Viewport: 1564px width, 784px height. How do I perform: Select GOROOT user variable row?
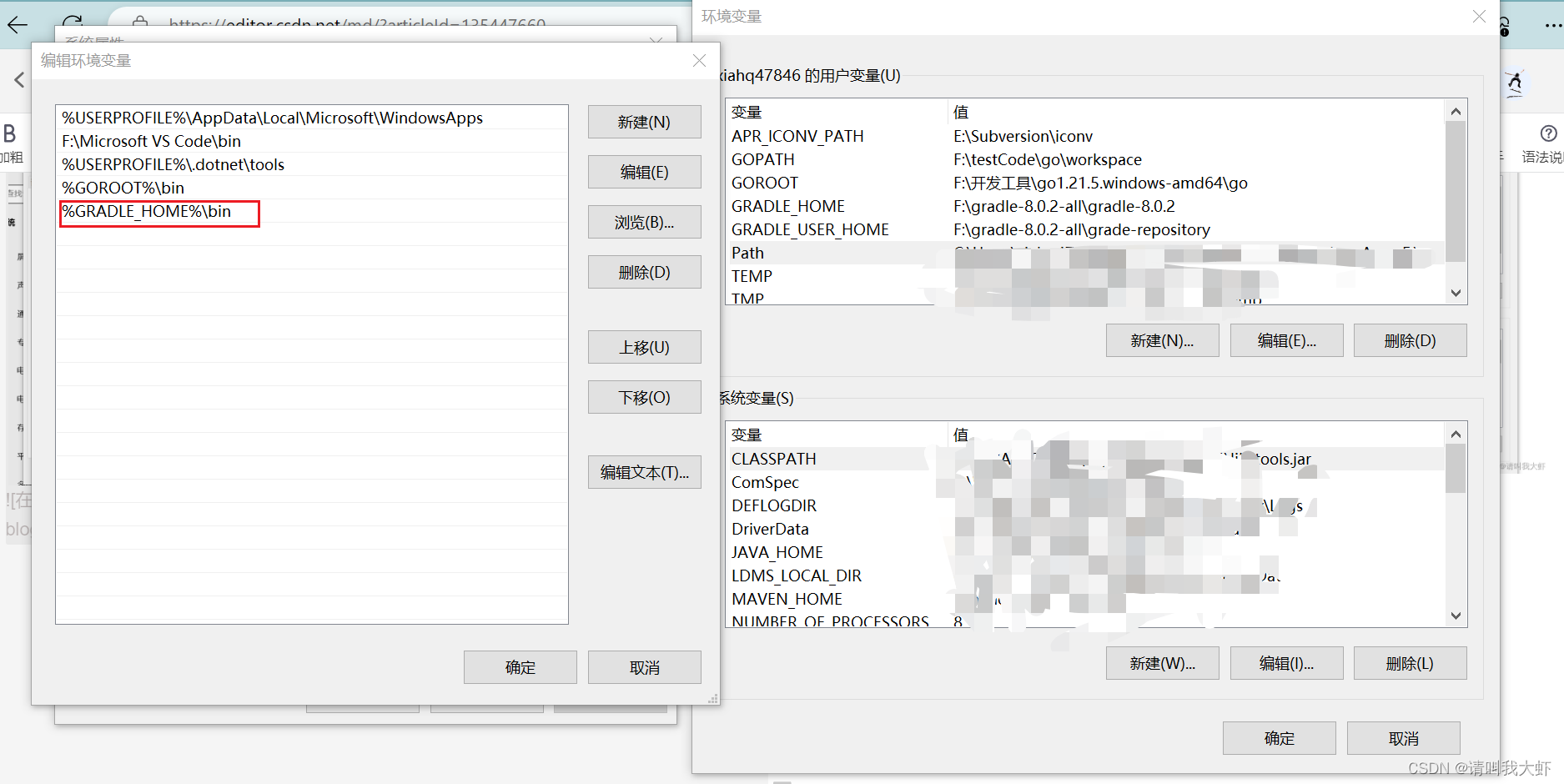1085,183
